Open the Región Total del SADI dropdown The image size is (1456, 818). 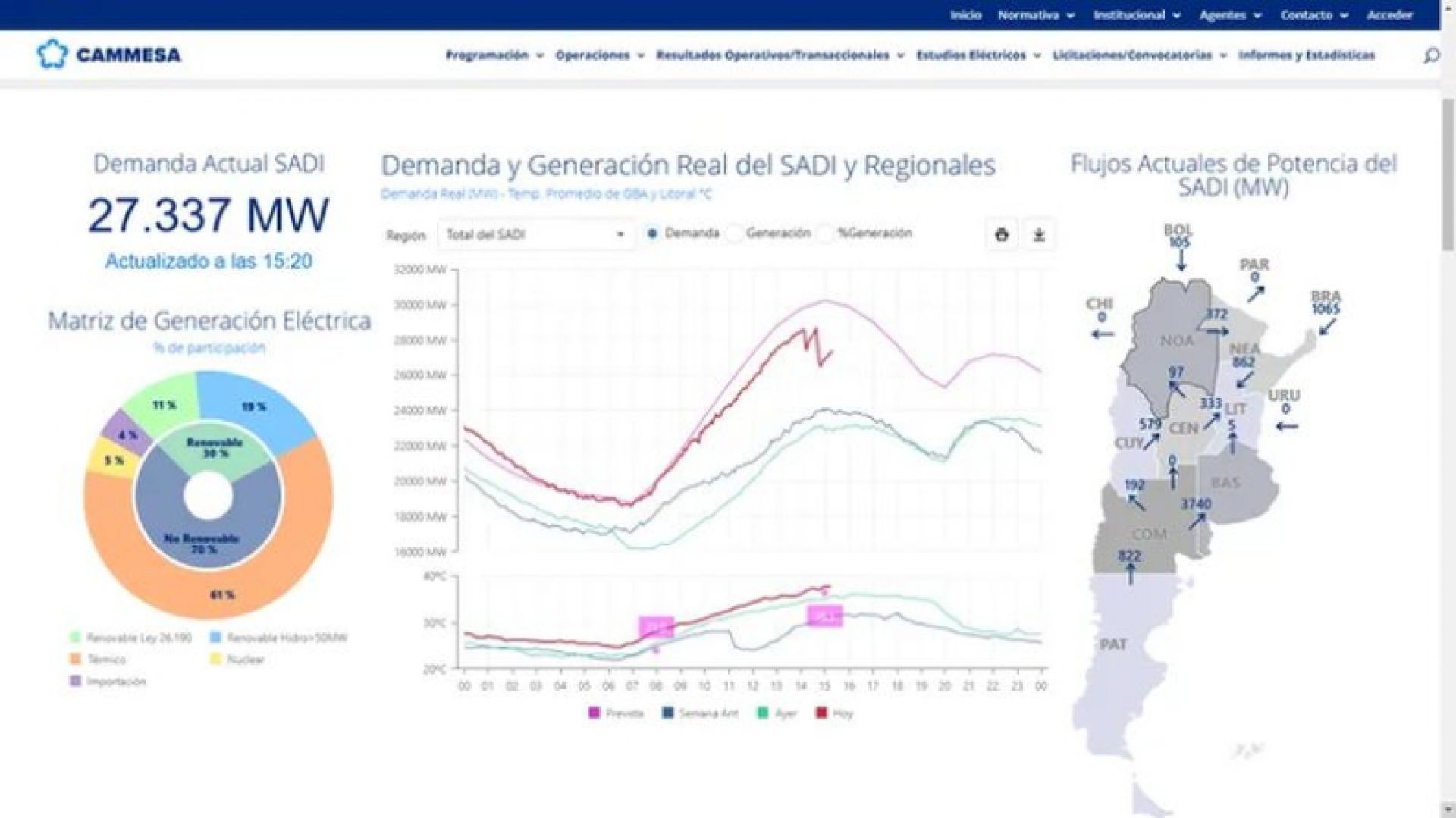(x=535, y=235)
